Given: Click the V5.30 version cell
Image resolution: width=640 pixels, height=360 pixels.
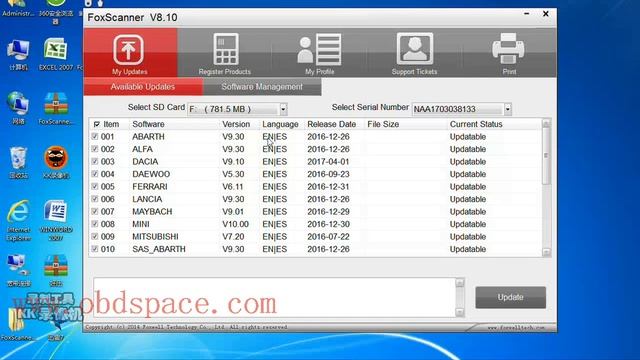Looking at the screenshot, I should coord(233,174).
